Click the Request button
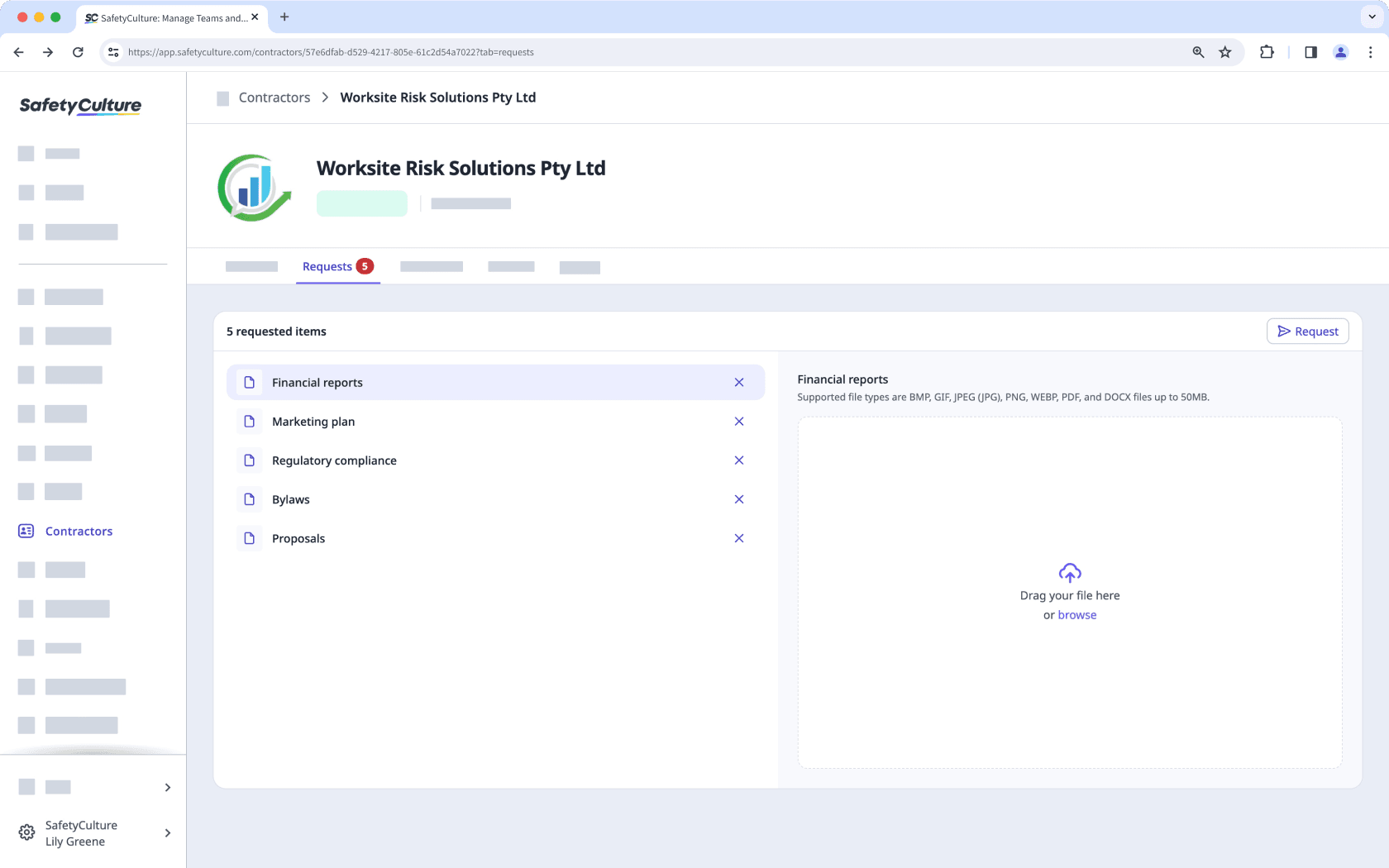The width and height of the screenshot is (1389, 868). (x=1307, y=331)
